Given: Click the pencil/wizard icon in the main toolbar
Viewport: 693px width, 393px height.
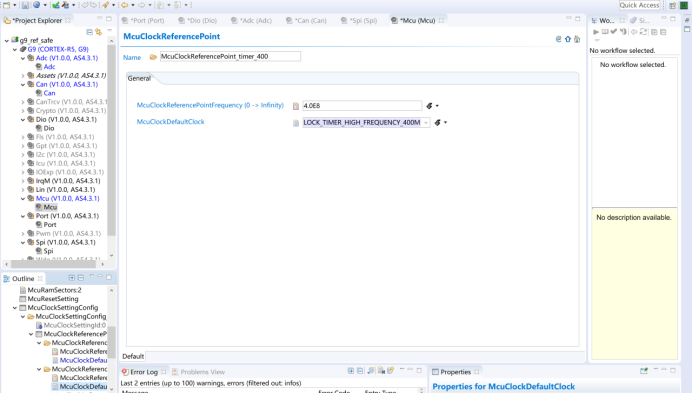Looking at the screenshot, I should point(105,5).
